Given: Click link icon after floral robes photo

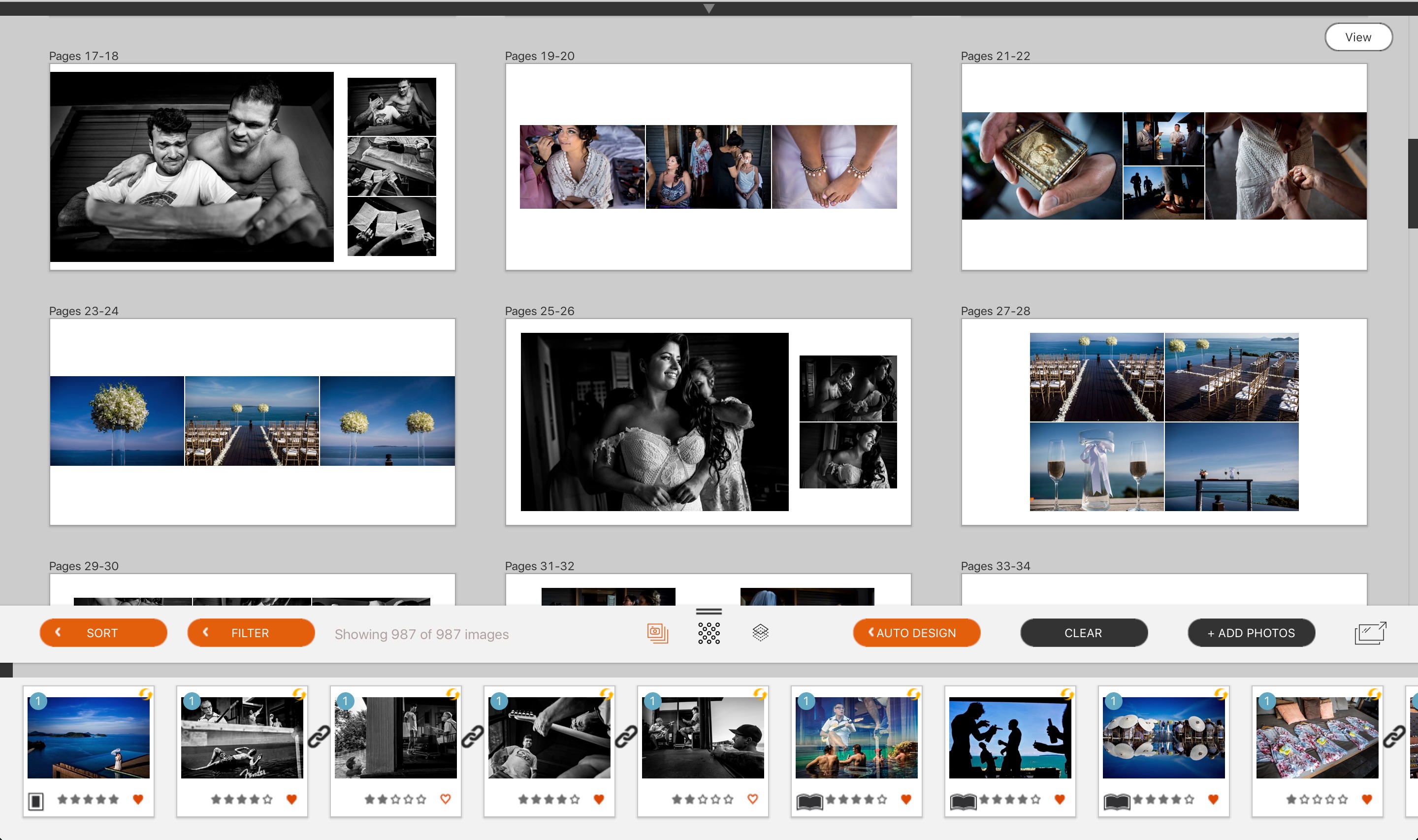Looking at the screenshot, I should pyautogui.click(x=1394, y=737).
